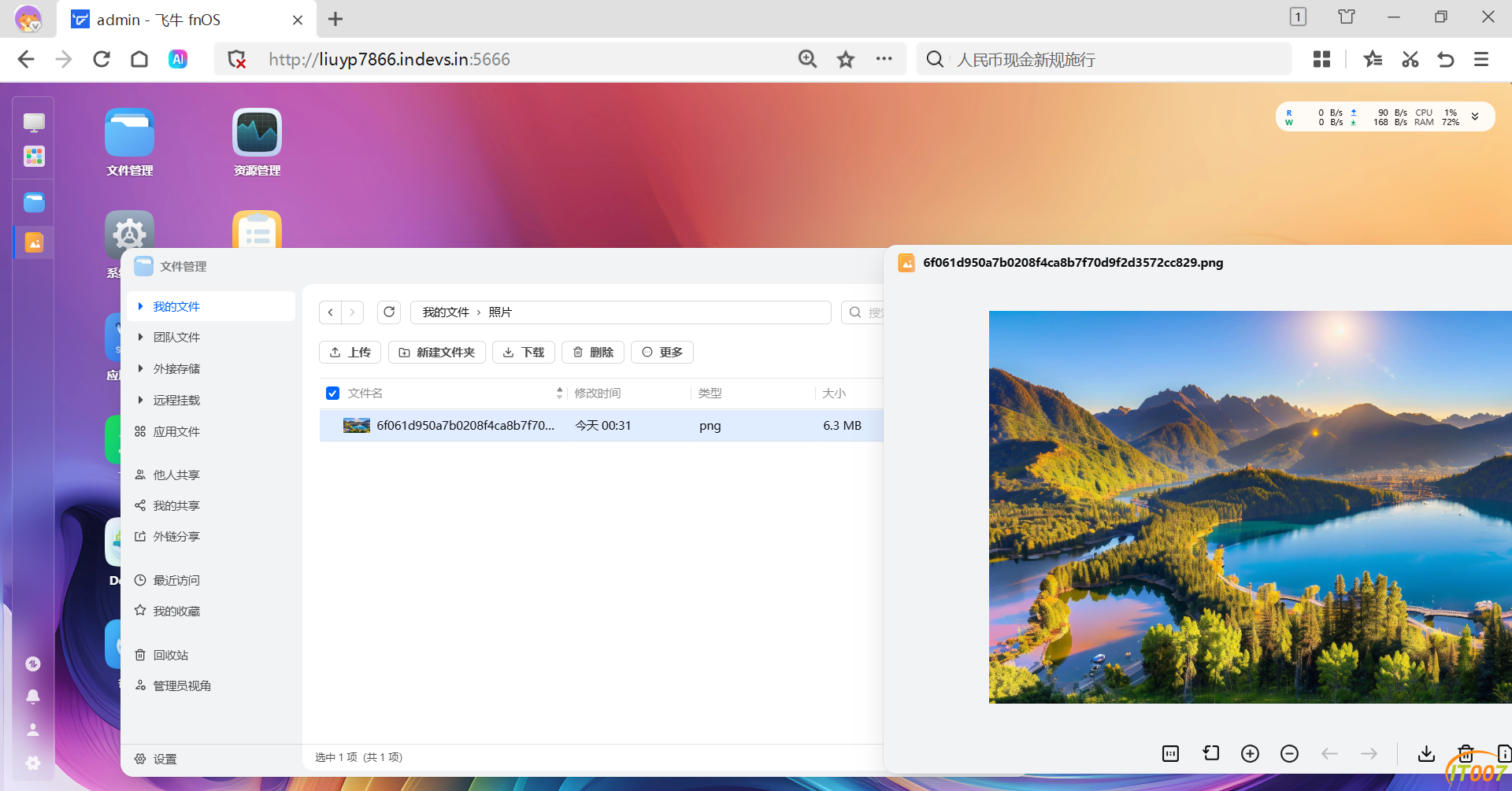The height and width of the screenshot is (791, 1512).
Task: Zoom out of the image preview
Action: click(x=1289, y=754)
